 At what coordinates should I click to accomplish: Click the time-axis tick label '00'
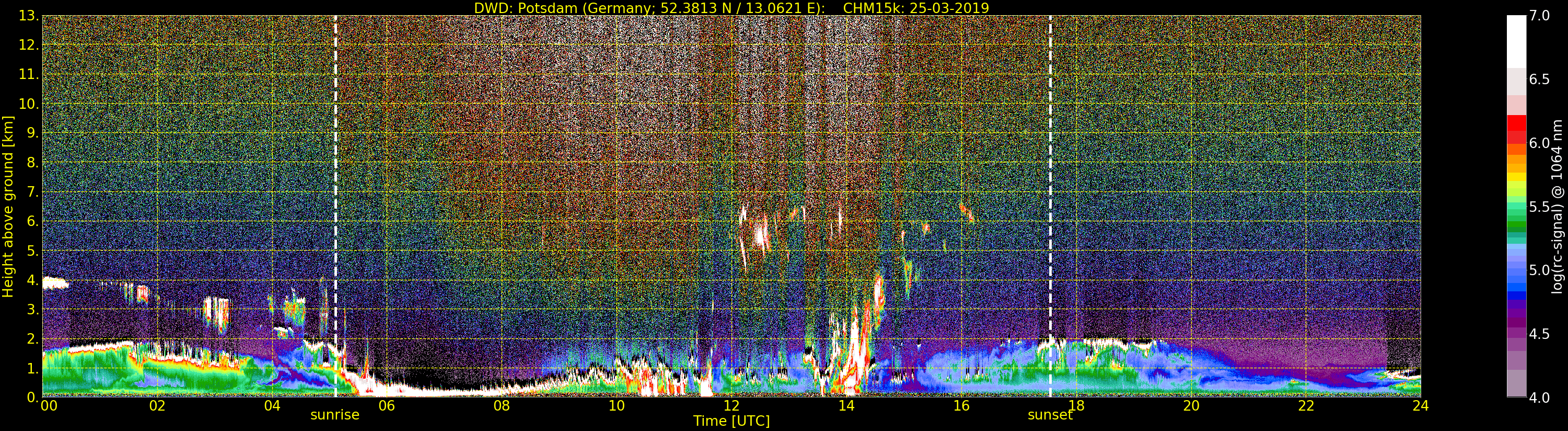pos(49,405)
